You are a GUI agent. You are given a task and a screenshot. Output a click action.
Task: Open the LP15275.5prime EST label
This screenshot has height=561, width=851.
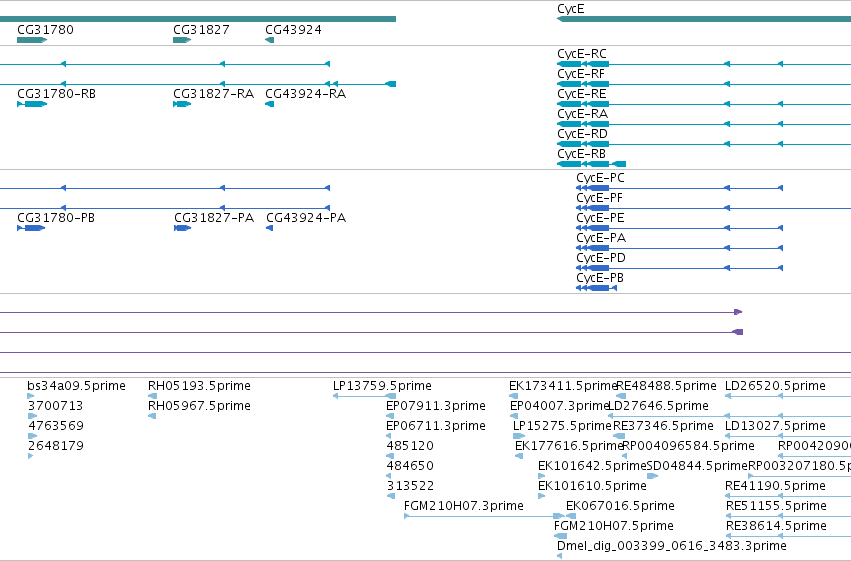pos(562,426)
